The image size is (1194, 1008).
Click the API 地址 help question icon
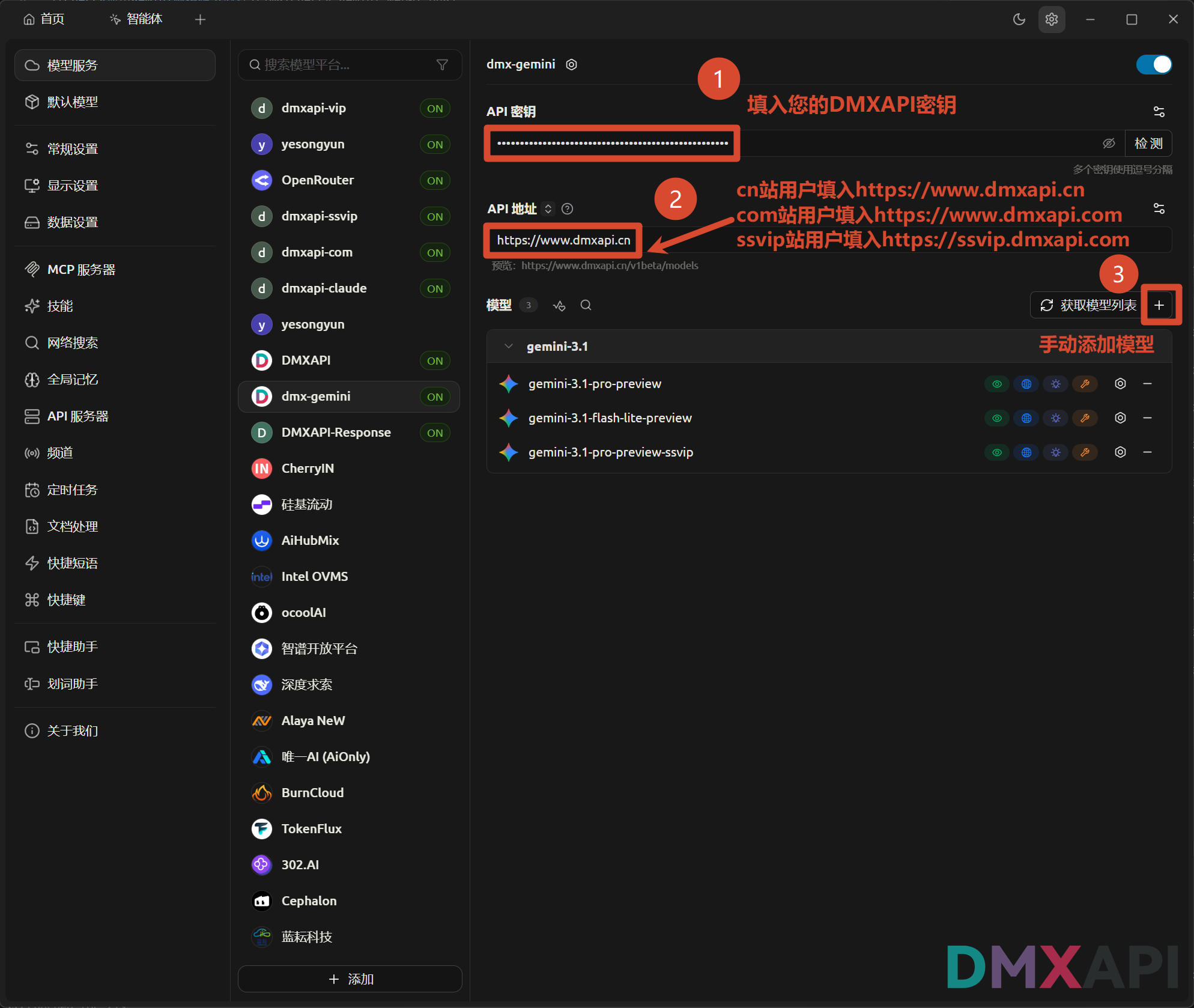tap(567, 208)
